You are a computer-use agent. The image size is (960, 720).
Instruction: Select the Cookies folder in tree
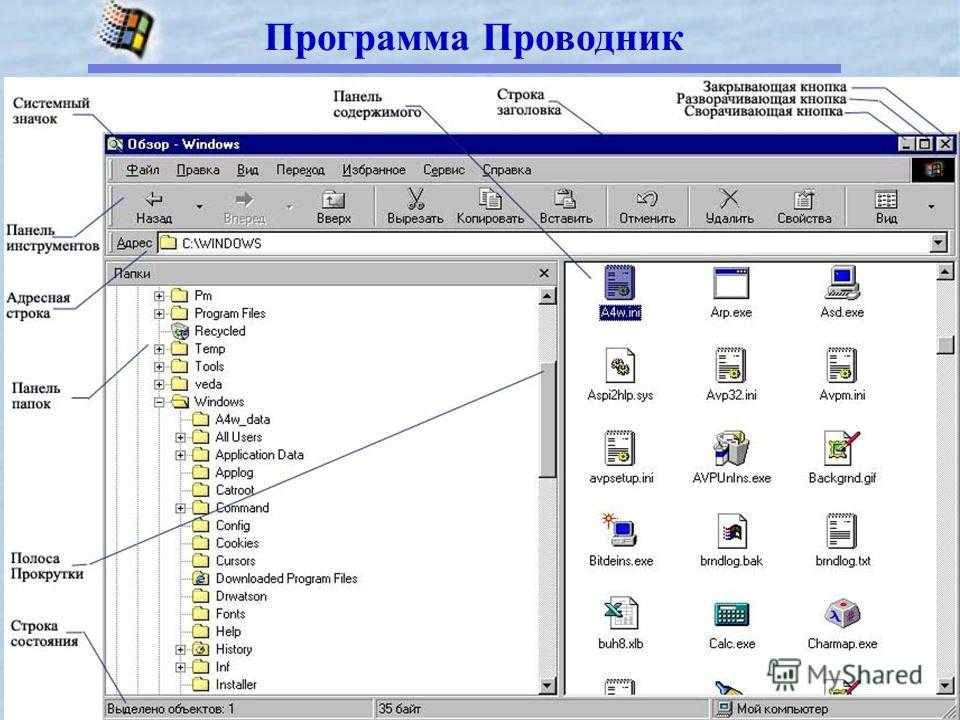click(225, 544)
